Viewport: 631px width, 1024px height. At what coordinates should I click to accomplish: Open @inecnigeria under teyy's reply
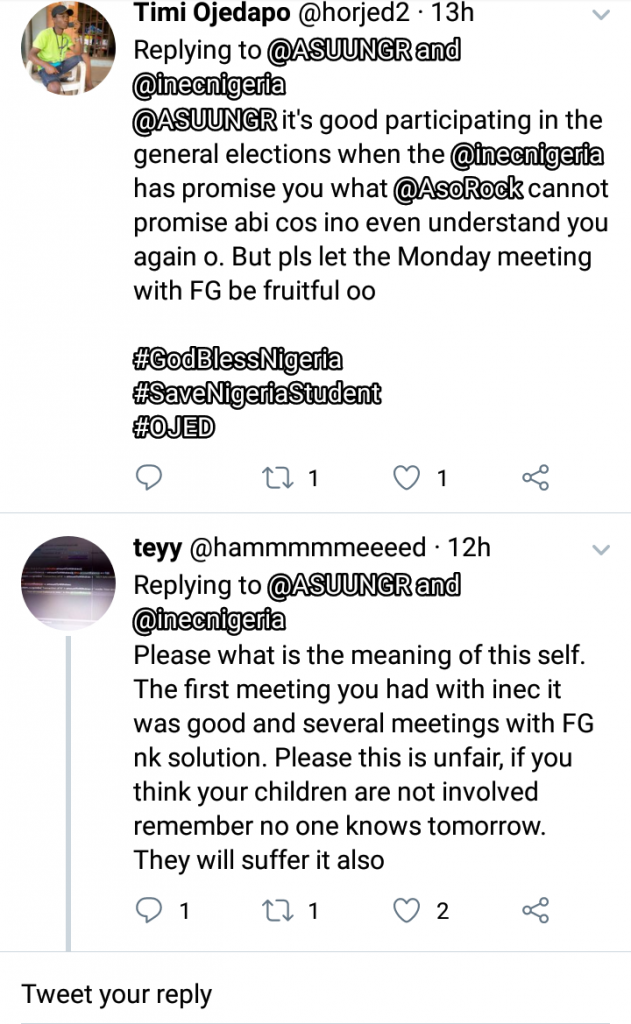[209, 620]
